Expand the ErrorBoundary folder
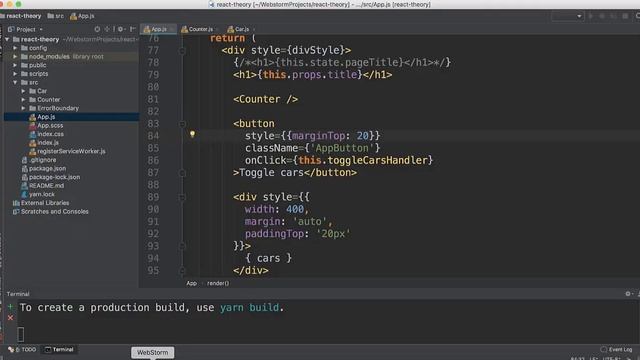640x360 pixels. tap(23, 108)
